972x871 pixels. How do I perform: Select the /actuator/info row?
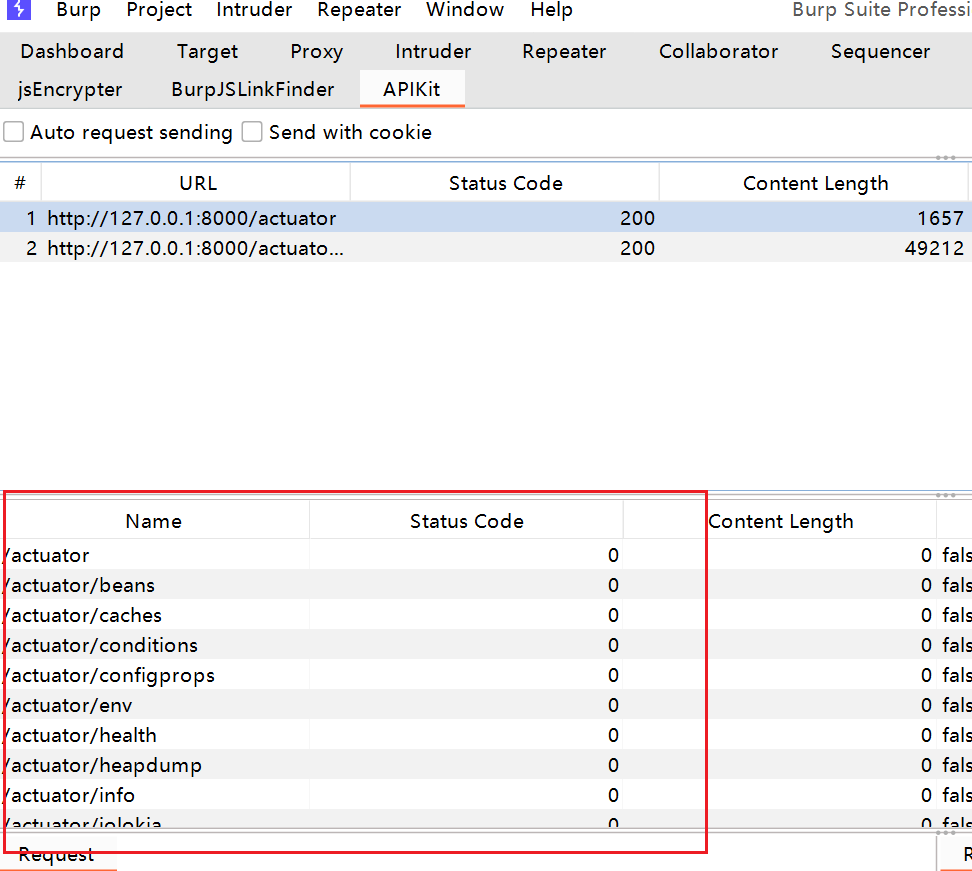point(486,795)
